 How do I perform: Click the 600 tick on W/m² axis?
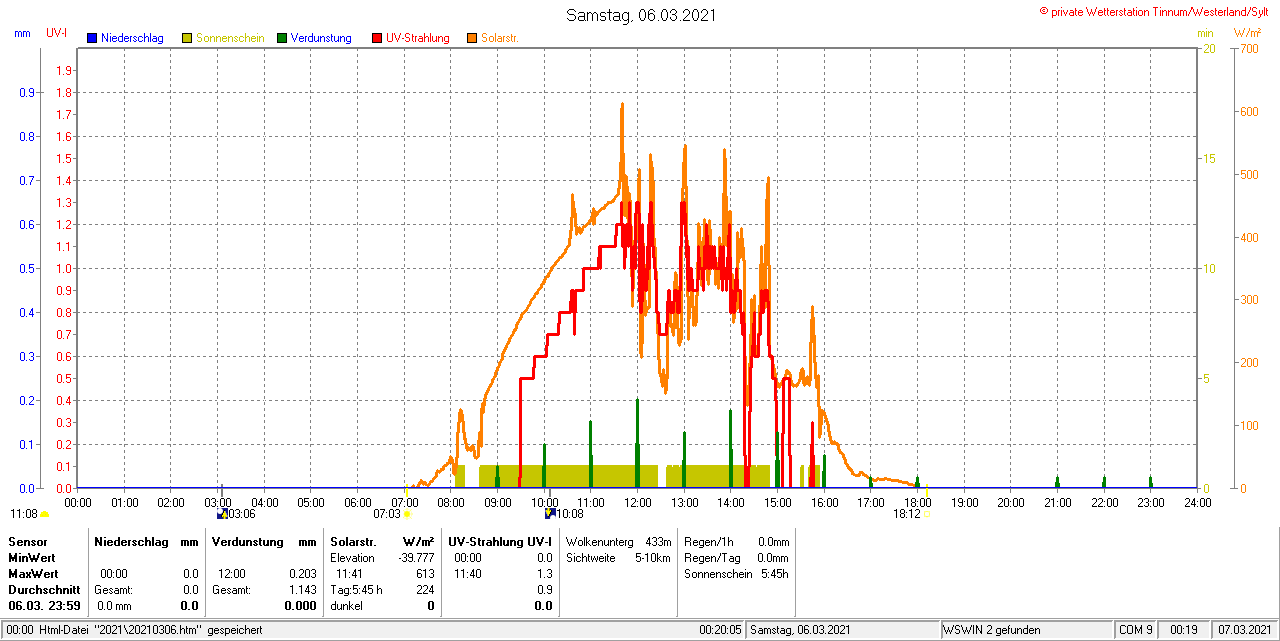1249,111
